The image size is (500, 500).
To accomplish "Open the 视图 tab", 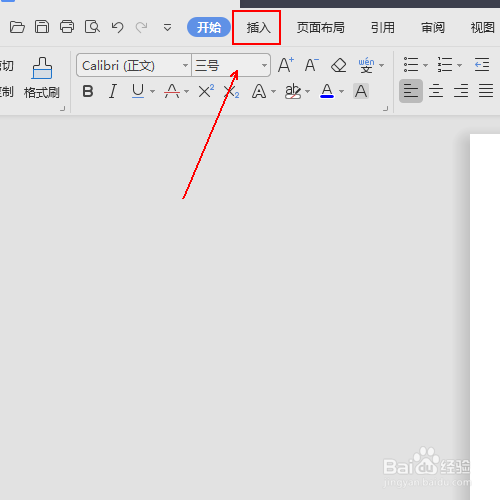I will pos(482,28).
